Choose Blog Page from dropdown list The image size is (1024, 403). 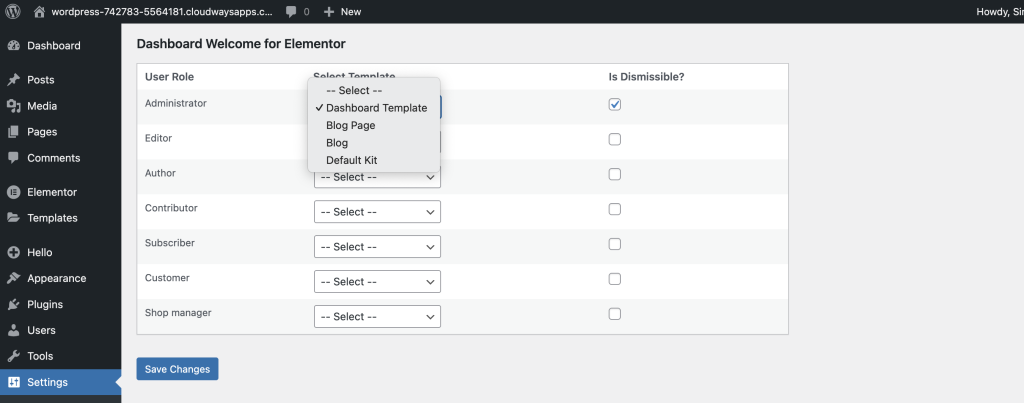pos(350,125)
